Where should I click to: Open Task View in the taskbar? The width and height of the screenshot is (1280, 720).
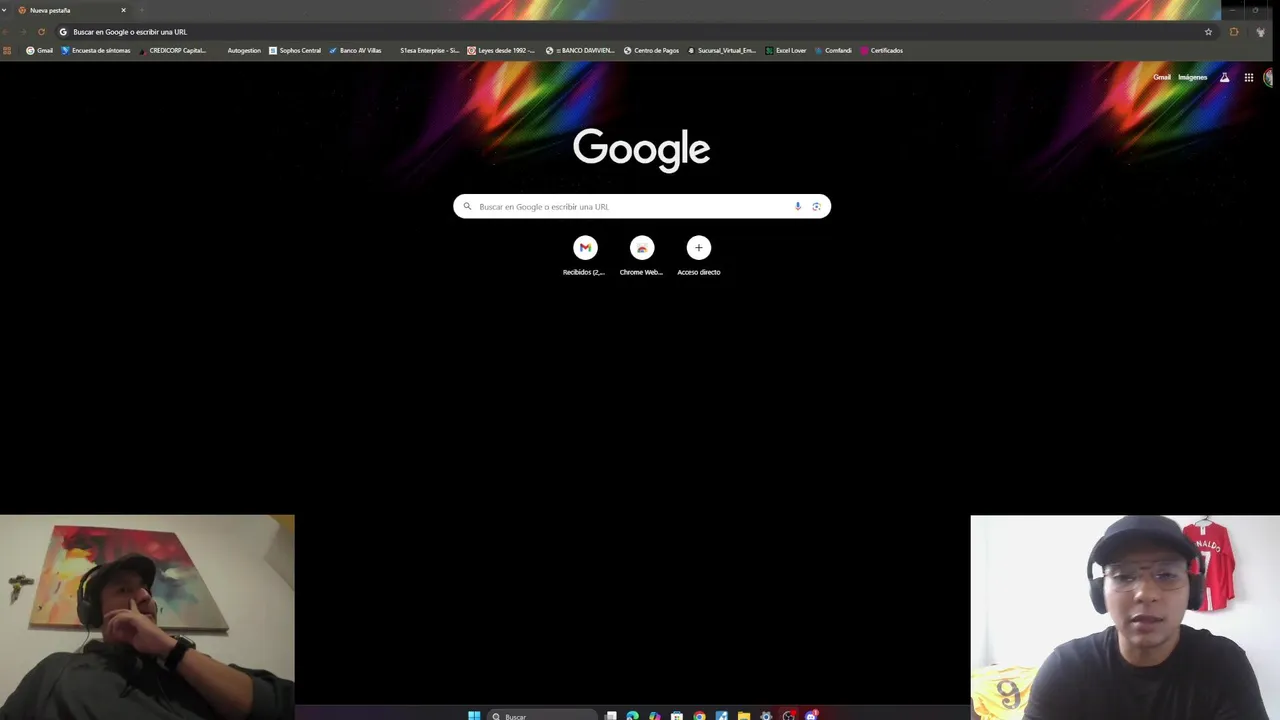pyautogui.click(x=611, y=716)
